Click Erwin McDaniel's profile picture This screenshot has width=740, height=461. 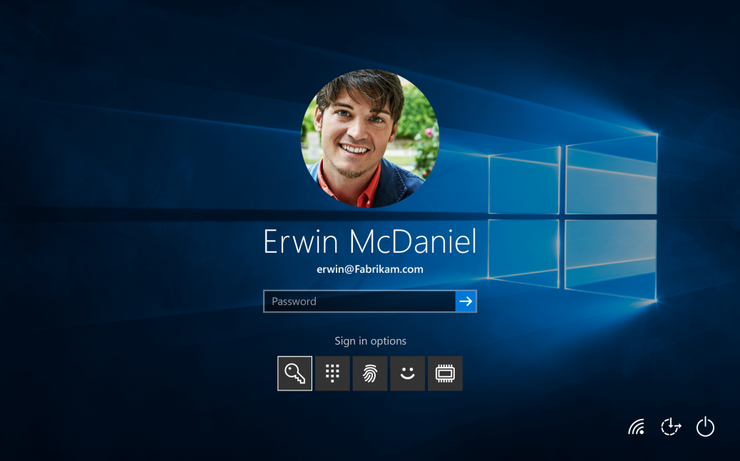(370, 138)
